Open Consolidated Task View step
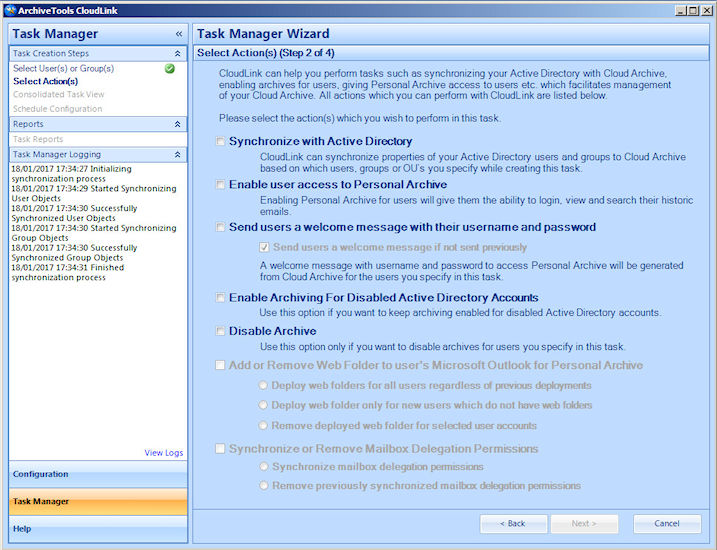Image resolution: width=717 pixels, height=550 pixels. coord(59,95)
